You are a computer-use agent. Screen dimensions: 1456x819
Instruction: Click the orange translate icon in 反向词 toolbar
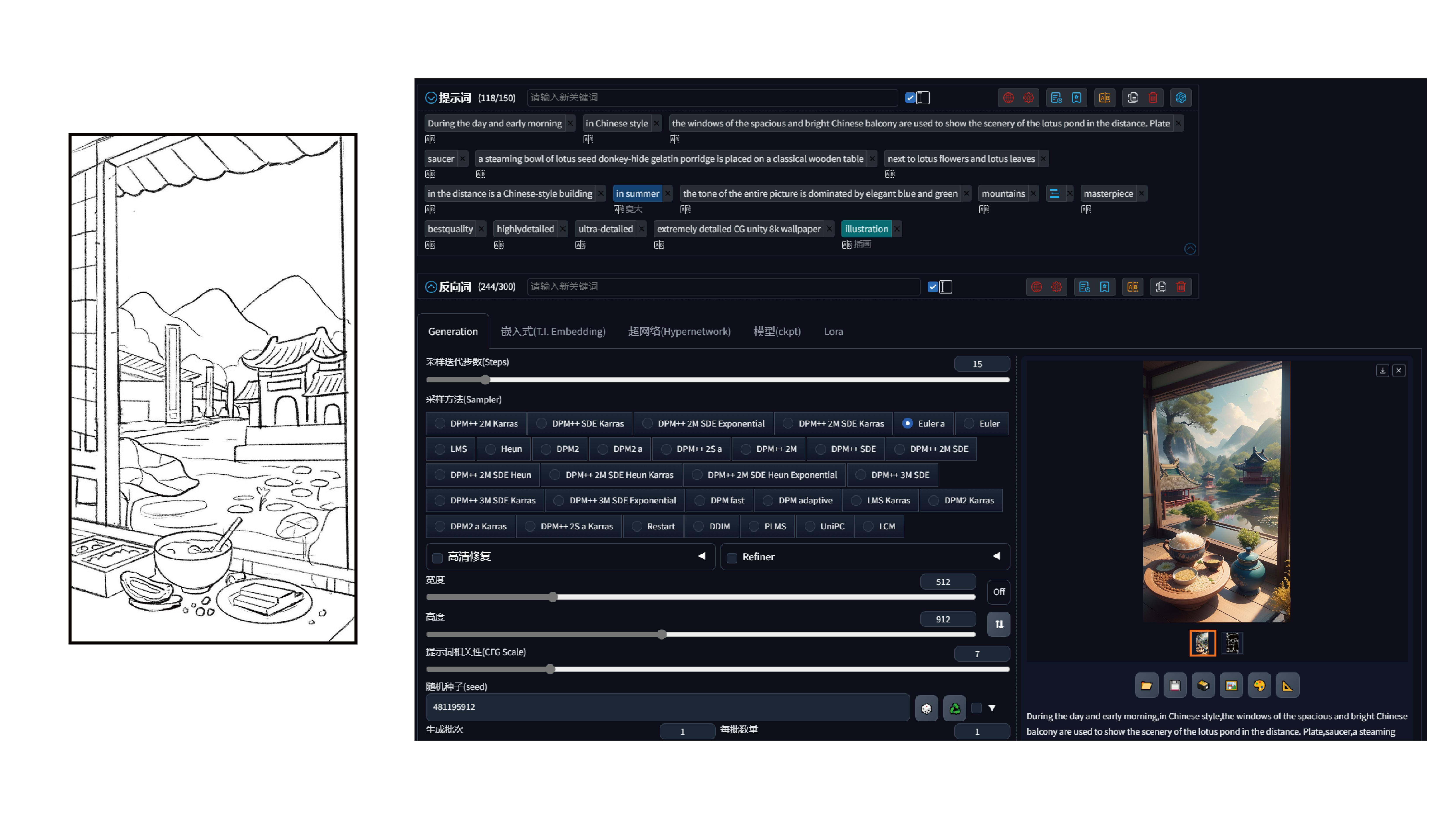tap(1133, 287)
